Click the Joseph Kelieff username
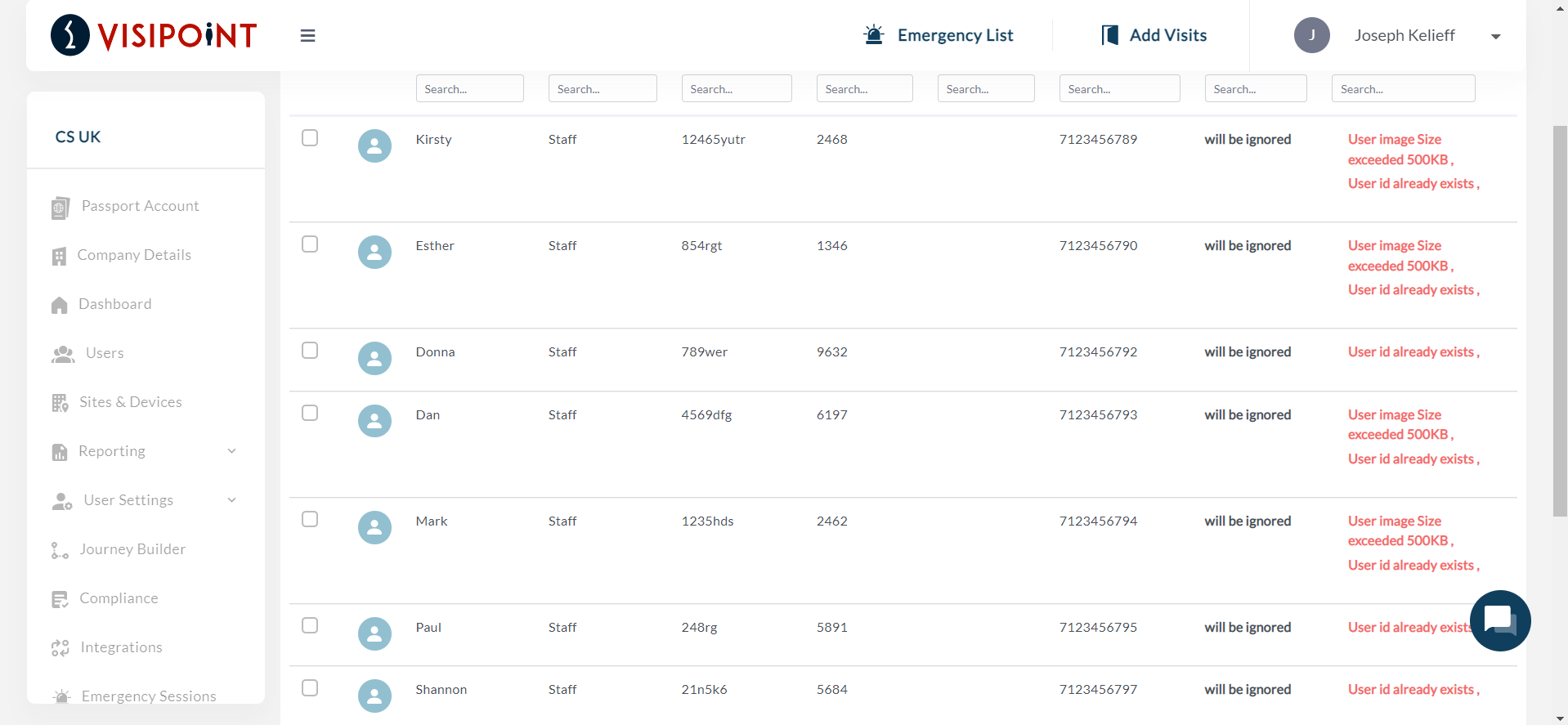1568x725 pixels. tap(1404, 35)
